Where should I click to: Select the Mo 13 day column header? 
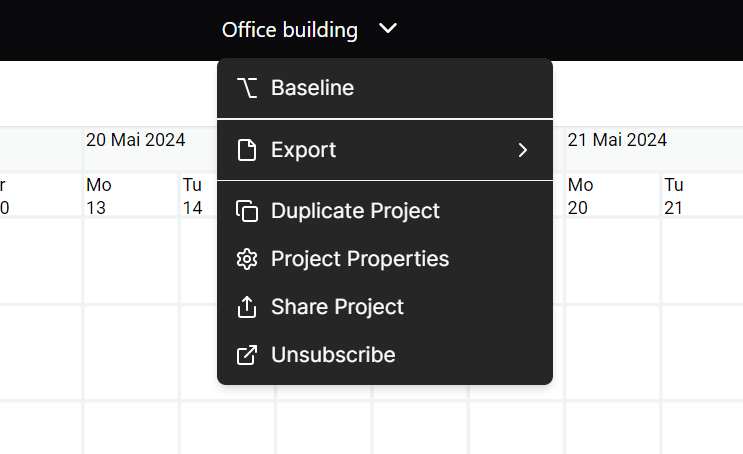[x=99, y=196]
